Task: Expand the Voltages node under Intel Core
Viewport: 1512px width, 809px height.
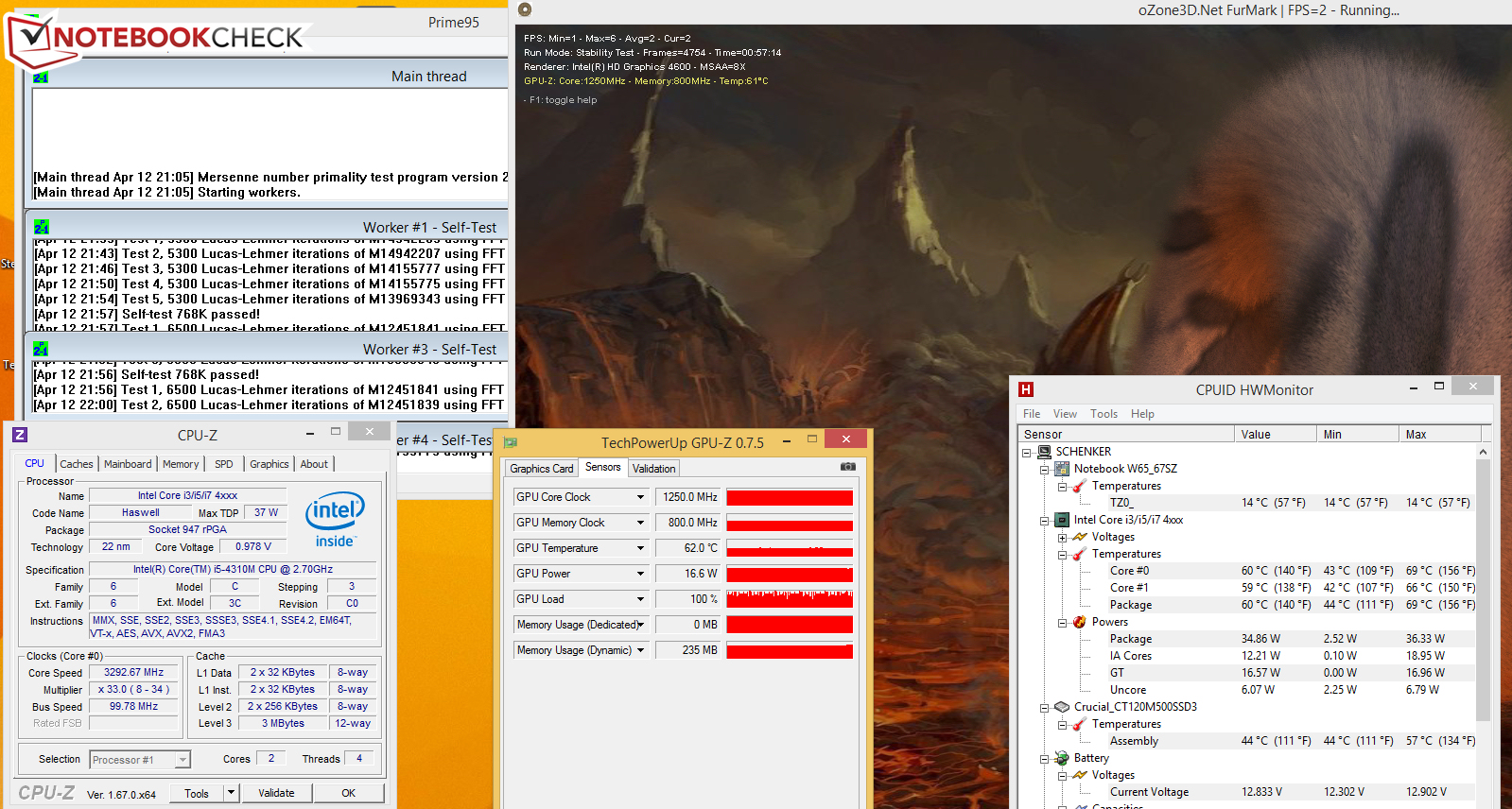Action: click(x=1062, y=538)
